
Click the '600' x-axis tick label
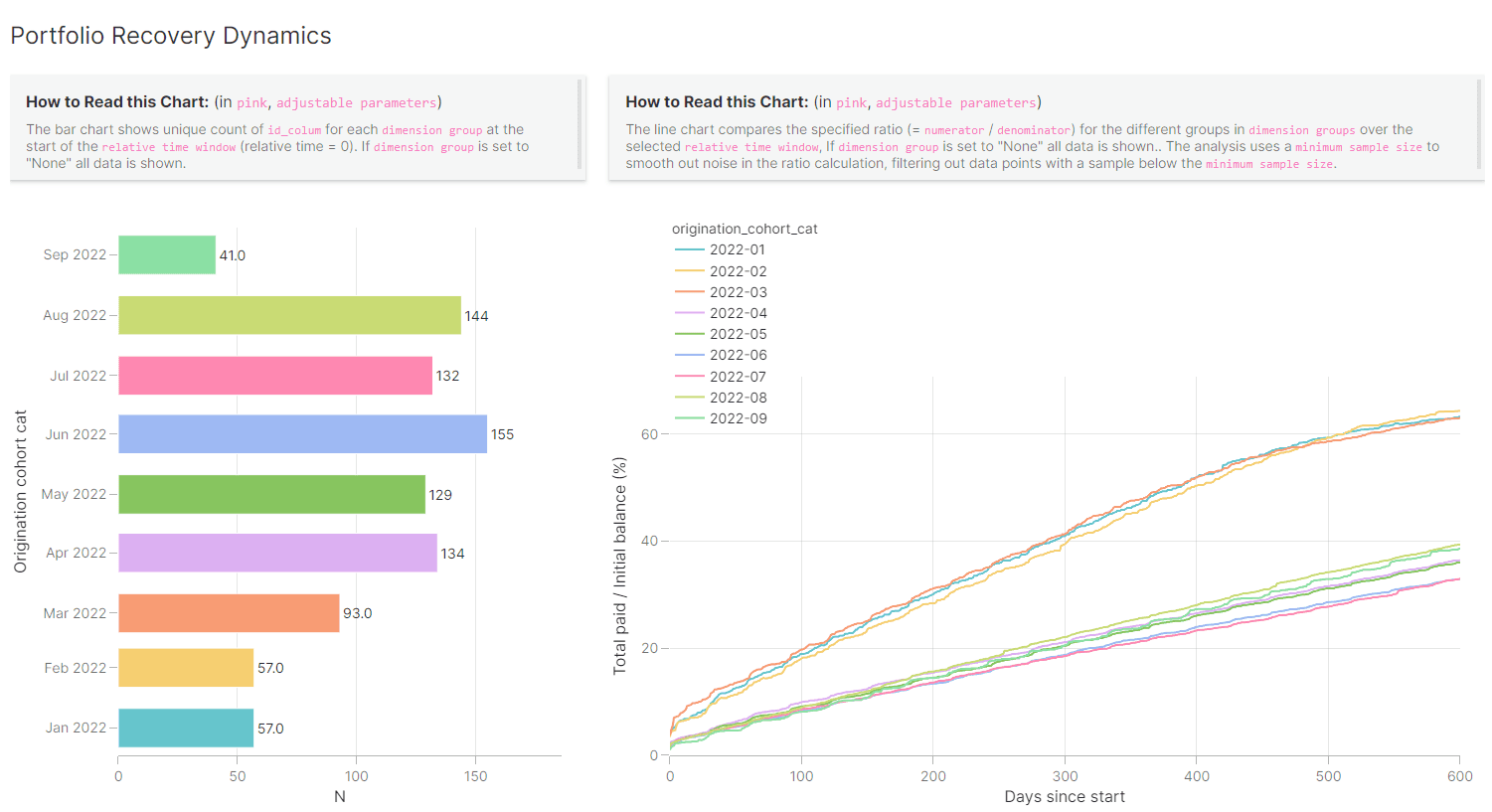(x=1460, y=776)
